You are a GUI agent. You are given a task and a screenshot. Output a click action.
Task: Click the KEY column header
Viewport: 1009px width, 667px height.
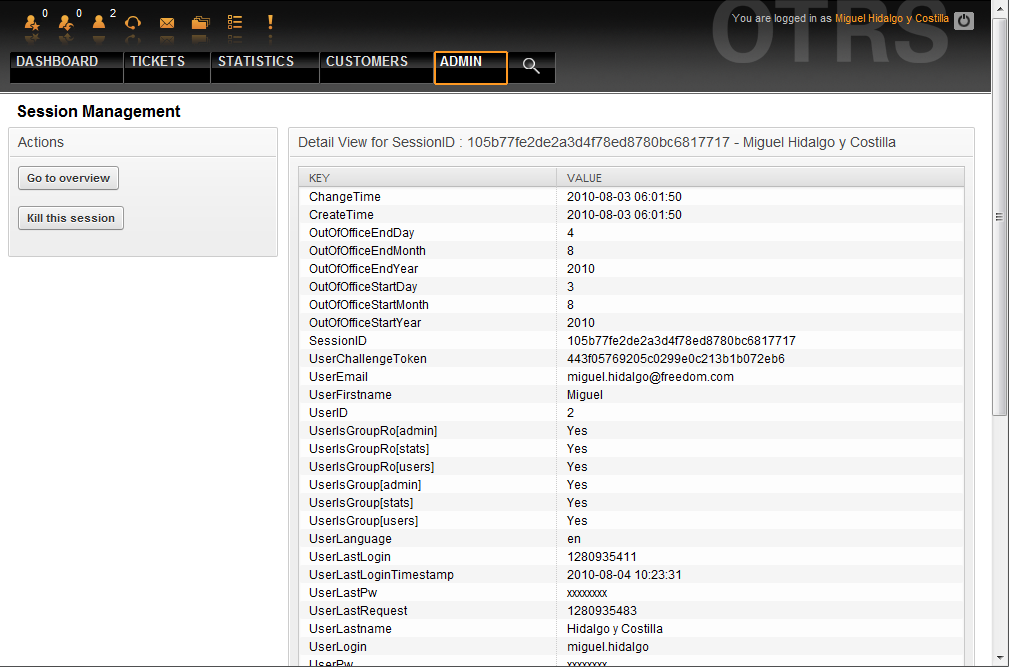[x=319, y=178]
